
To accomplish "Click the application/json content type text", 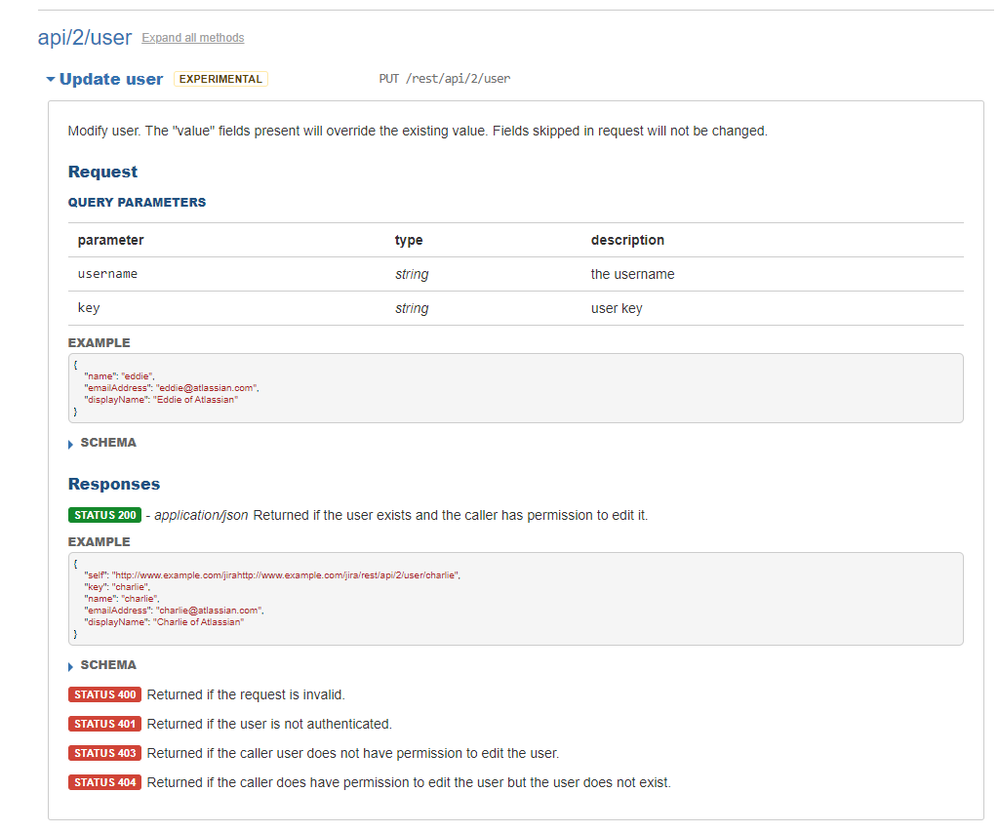I will pyautogui.click(x=201, y=515).
